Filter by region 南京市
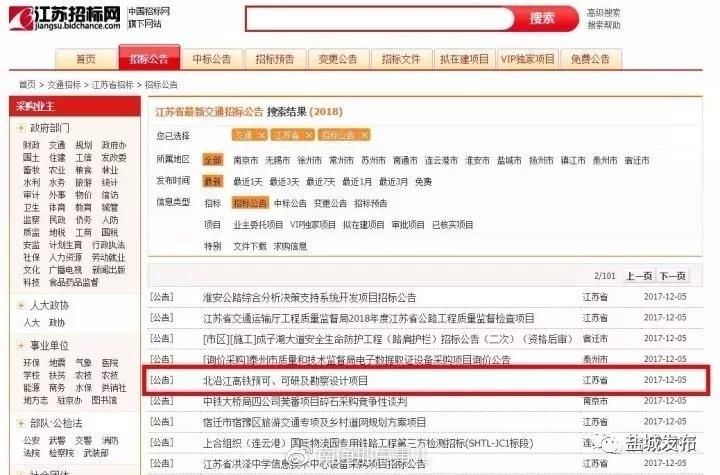 (x=246, y=160)
